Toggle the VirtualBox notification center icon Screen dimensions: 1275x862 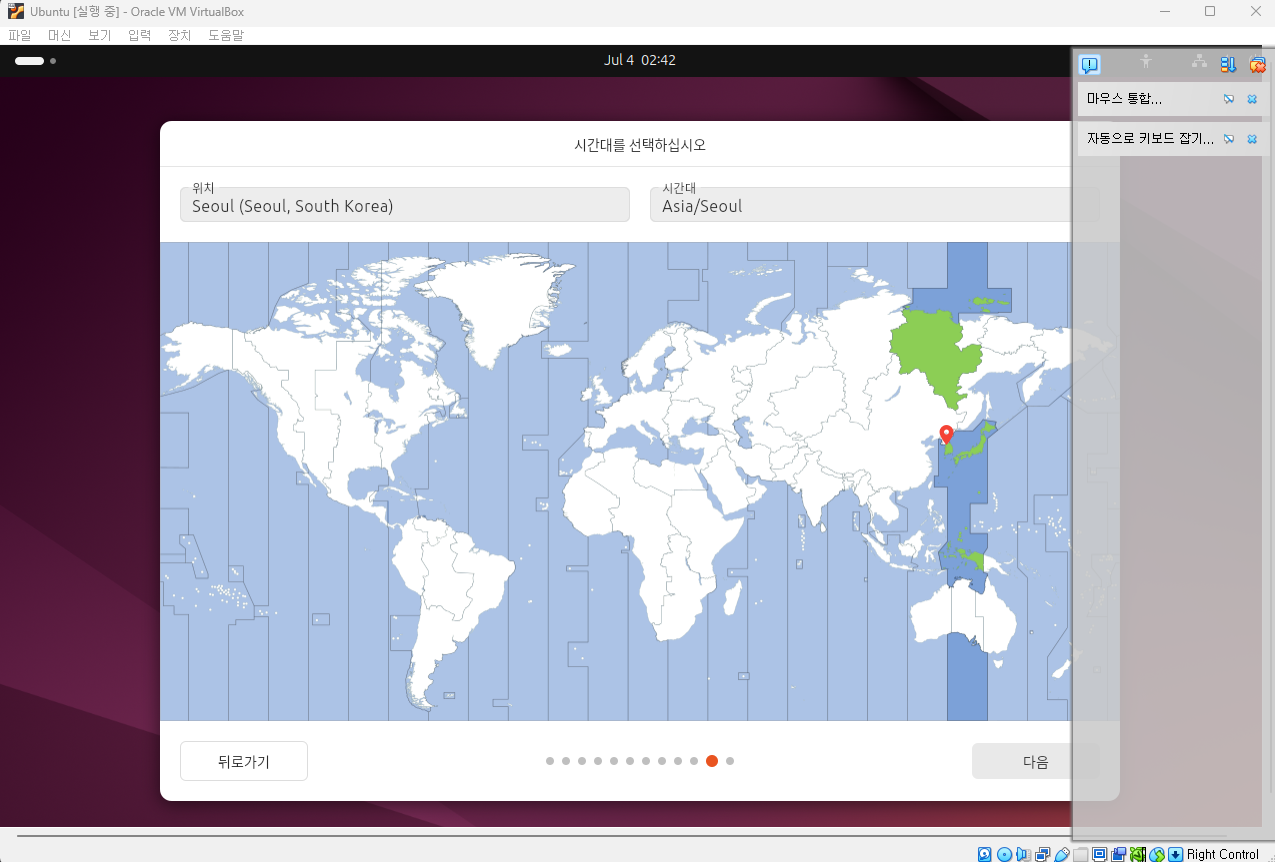pos(1090,65)
